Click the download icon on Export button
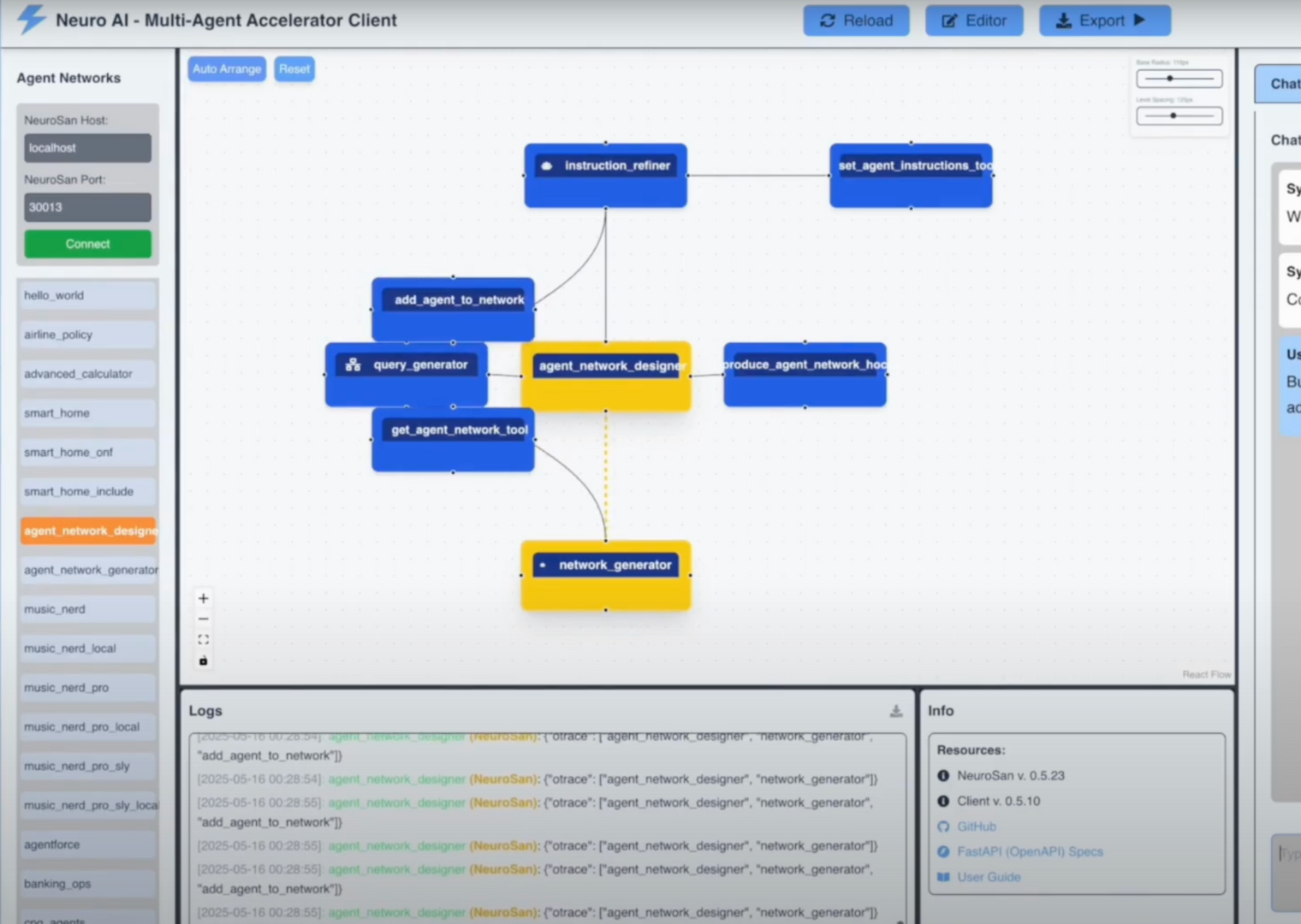1301x924 pixels. (1063, 21)
